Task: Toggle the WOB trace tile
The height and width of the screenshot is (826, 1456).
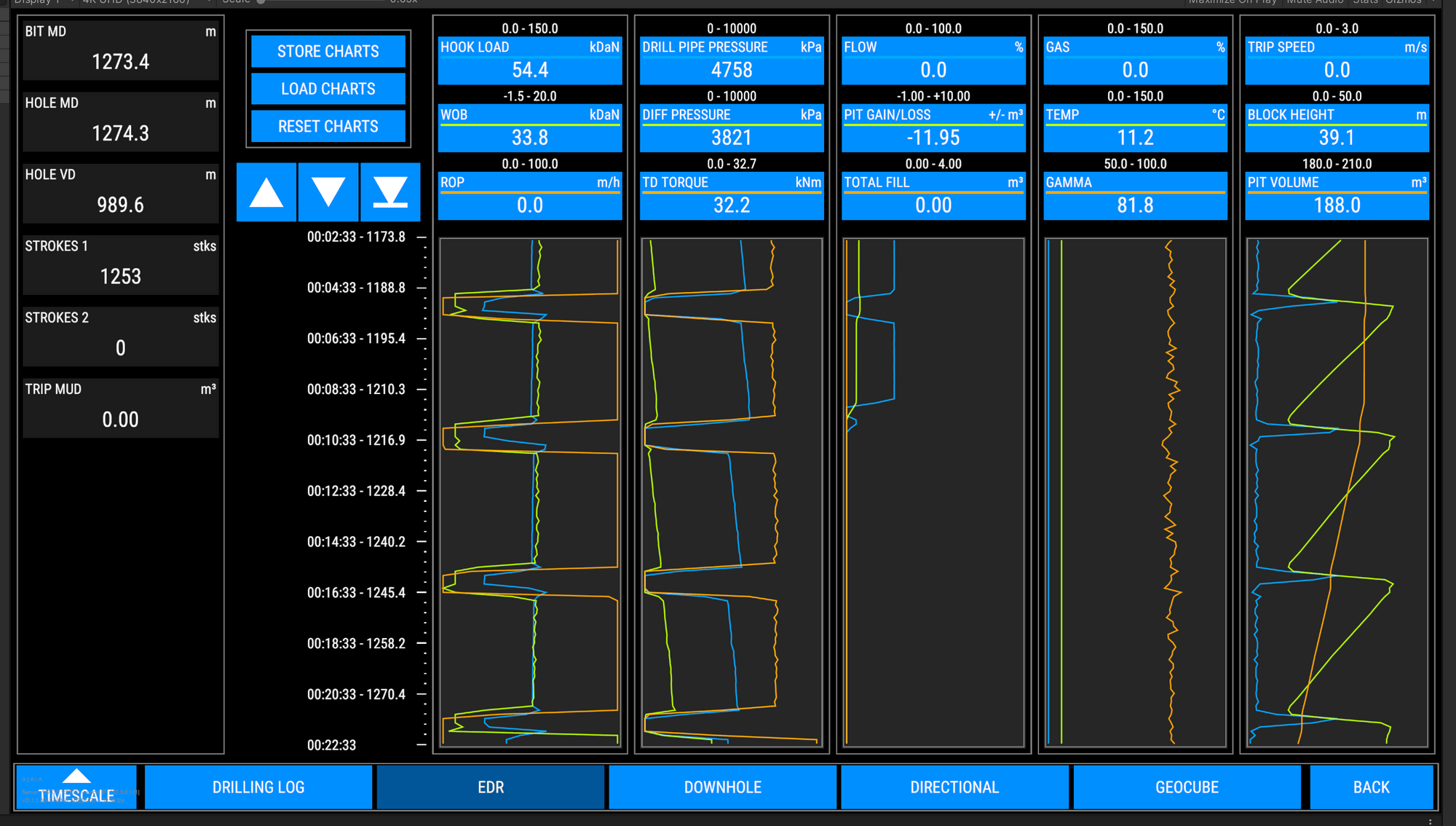Action: (x=529, y=128)
